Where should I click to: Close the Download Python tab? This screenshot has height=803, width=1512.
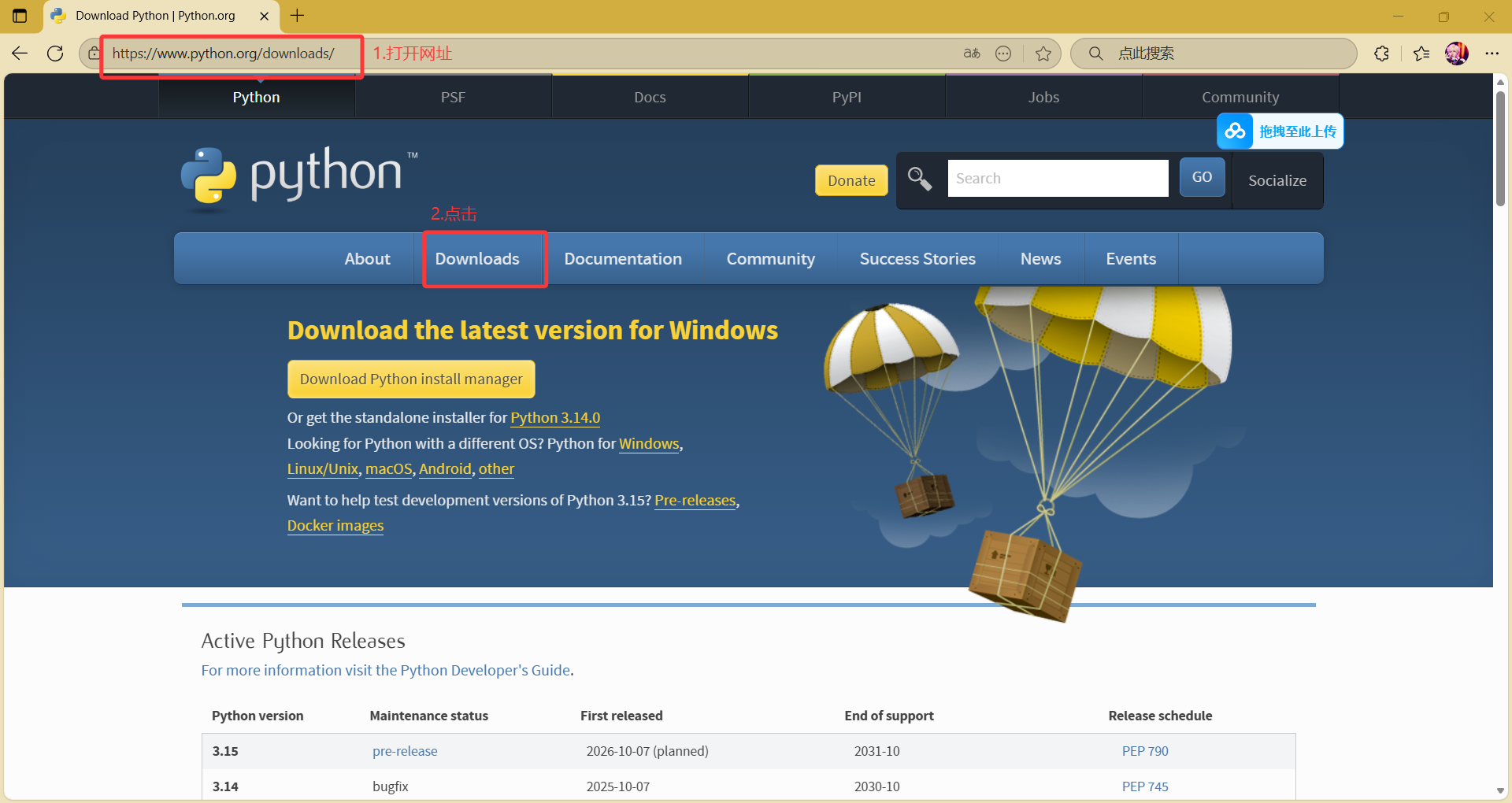[x=265, y=16]
